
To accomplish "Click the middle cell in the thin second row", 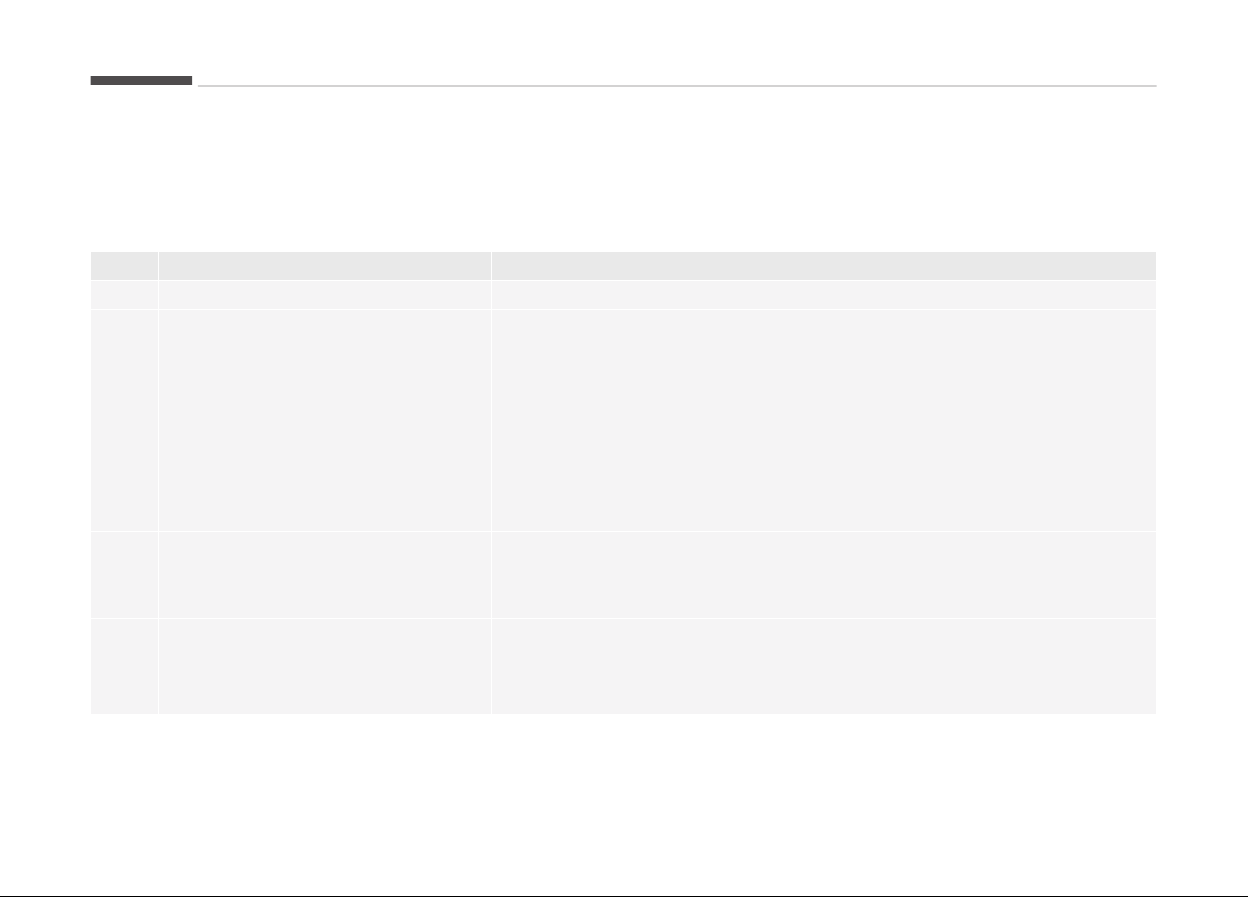I will [x=324, y=294].
